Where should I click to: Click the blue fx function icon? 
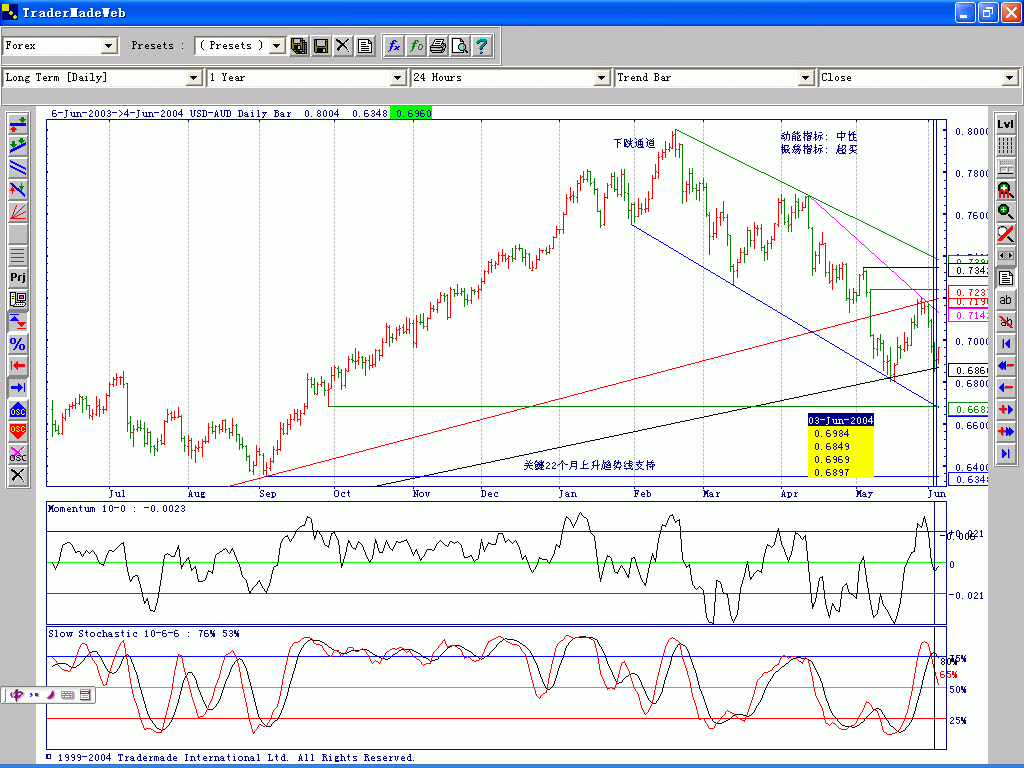click(x=394, y=46)
